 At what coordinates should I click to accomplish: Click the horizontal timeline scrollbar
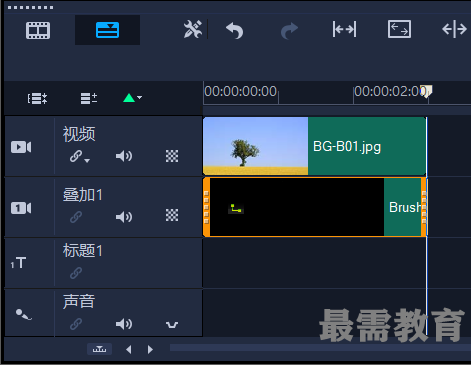tap(320, 348)
